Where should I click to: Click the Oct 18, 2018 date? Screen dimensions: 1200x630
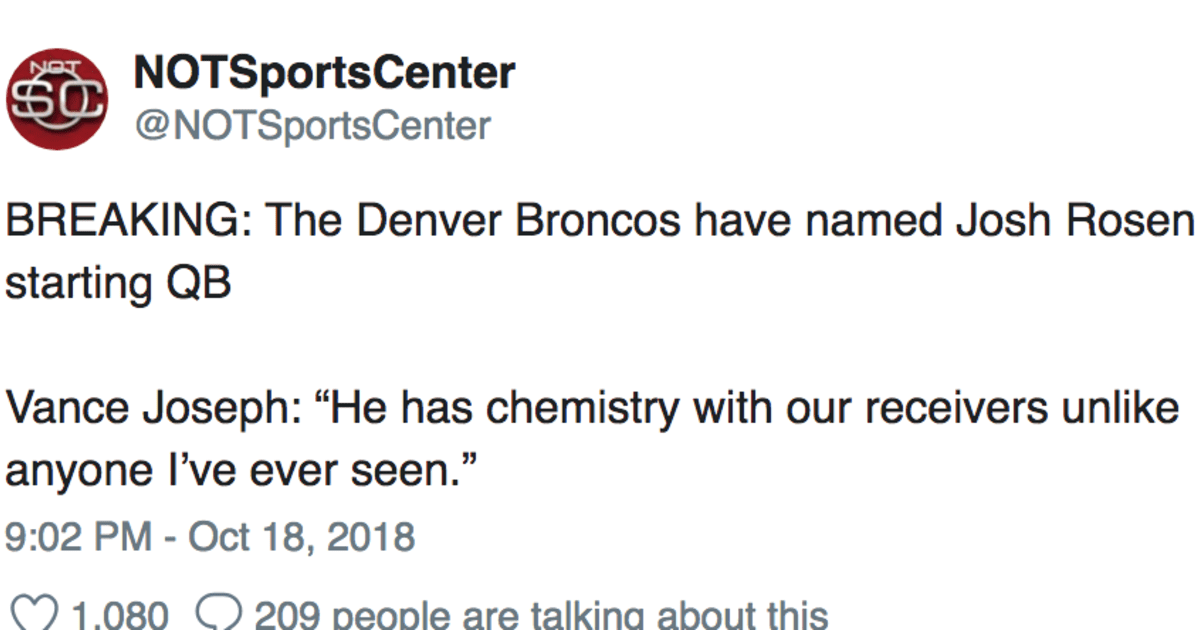click(300, 538)
